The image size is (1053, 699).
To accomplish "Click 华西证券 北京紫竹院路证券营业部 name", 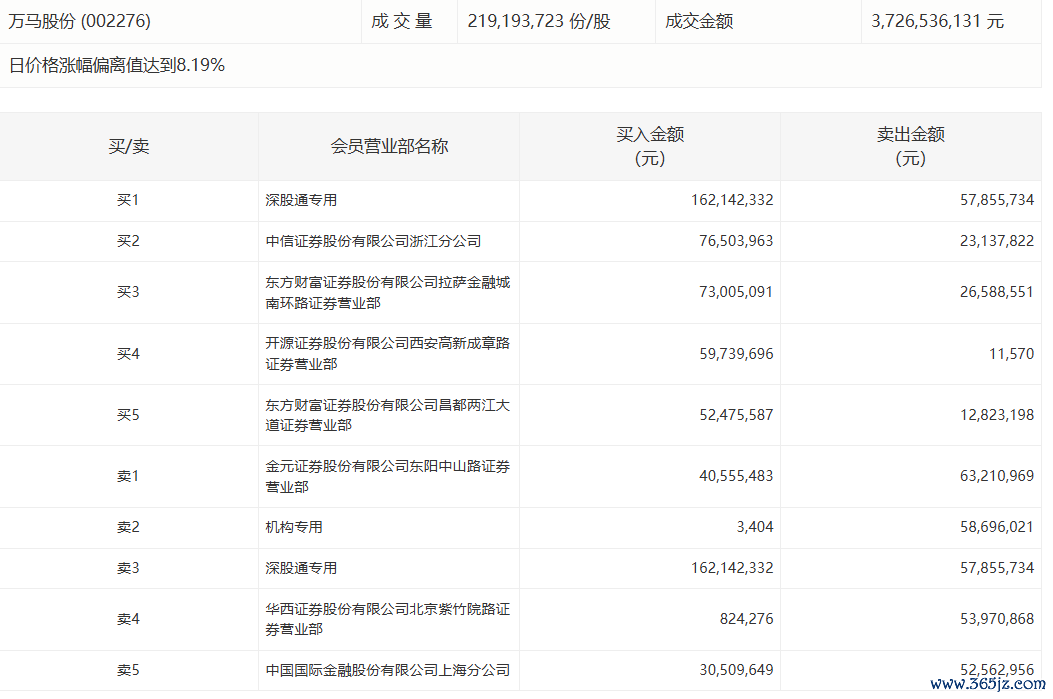I will [387, 619].
